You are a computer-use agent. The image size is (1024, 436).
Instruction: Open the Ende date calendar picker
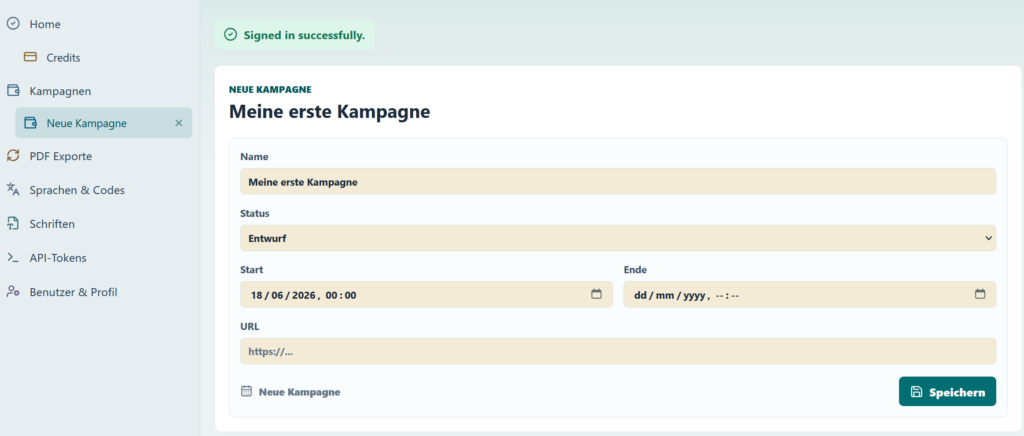980,294
